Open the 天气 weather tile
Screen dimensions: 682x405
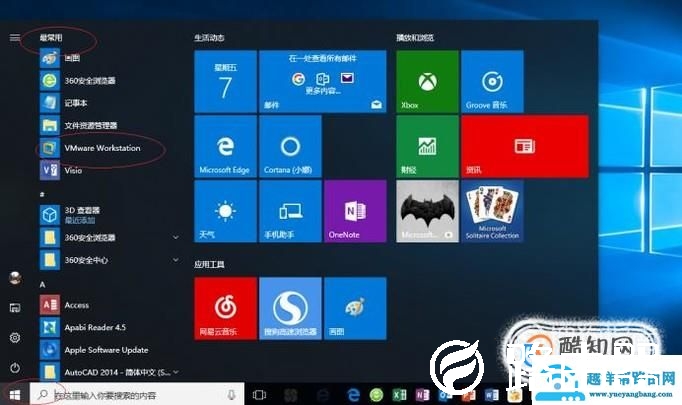[x=225, y=211]
